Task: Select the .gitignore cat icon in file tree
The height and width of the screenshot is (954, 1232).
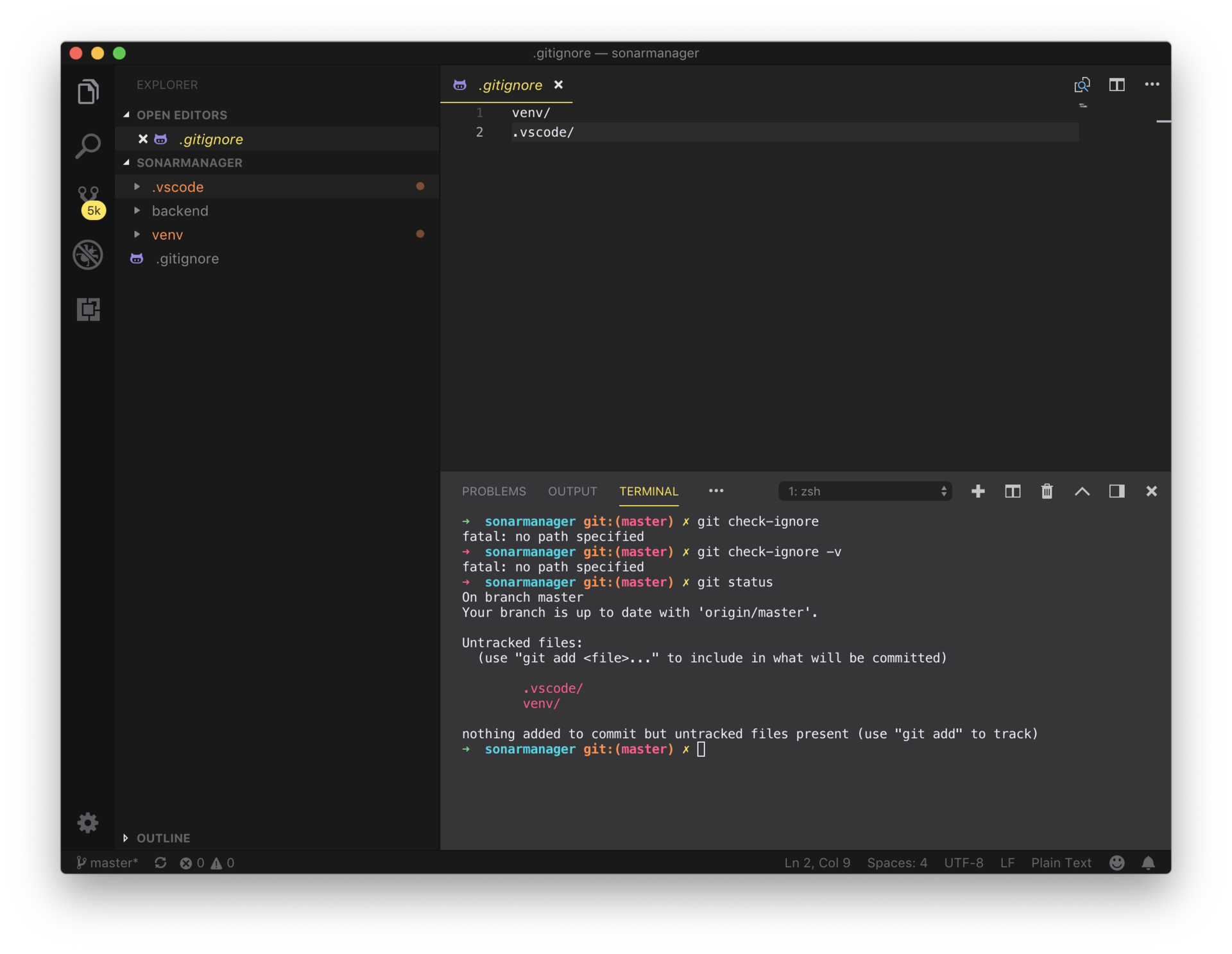Action: coord(137,258)
